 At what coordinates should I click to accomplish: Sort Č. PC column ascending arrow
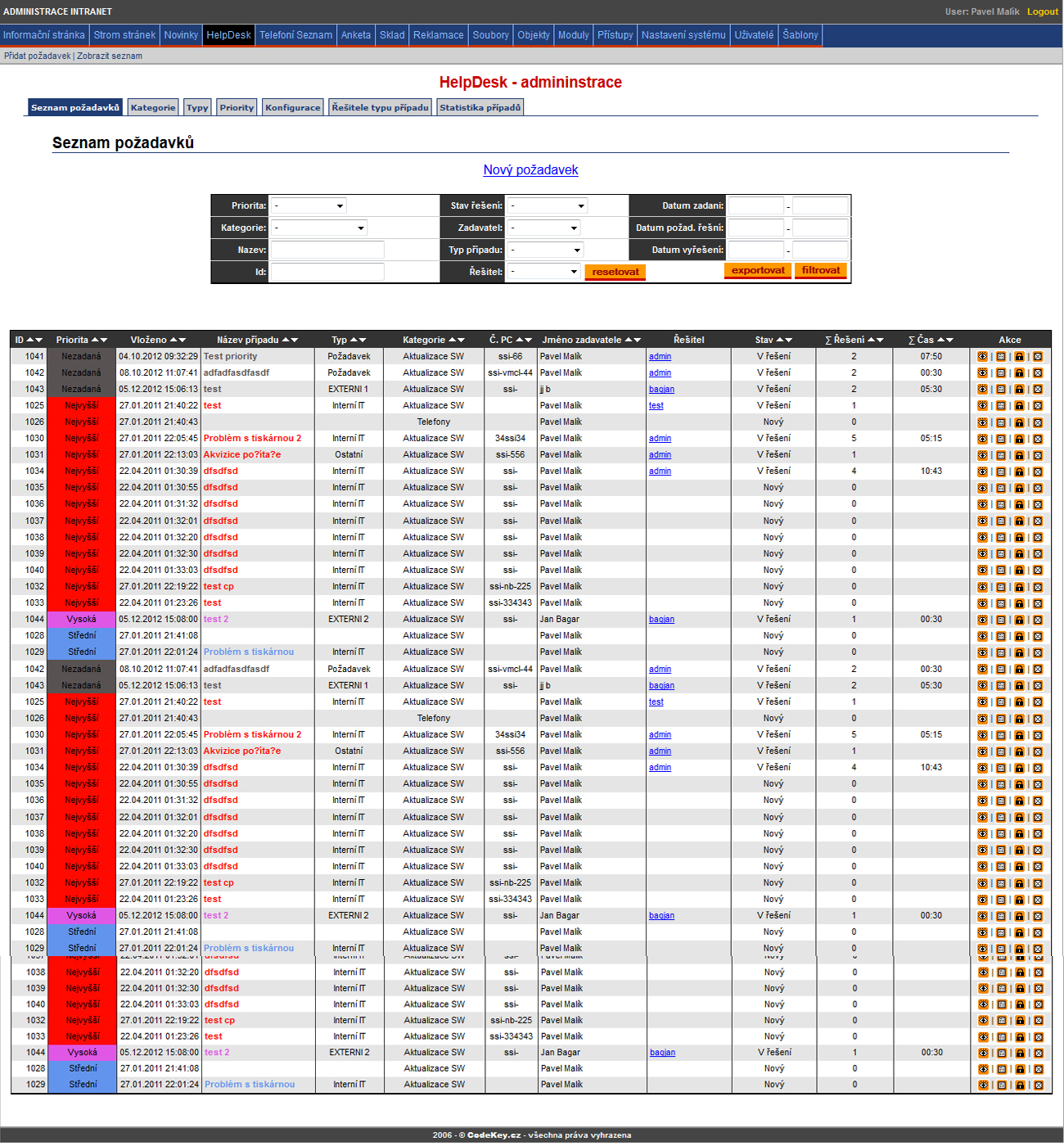click(520, 340)
